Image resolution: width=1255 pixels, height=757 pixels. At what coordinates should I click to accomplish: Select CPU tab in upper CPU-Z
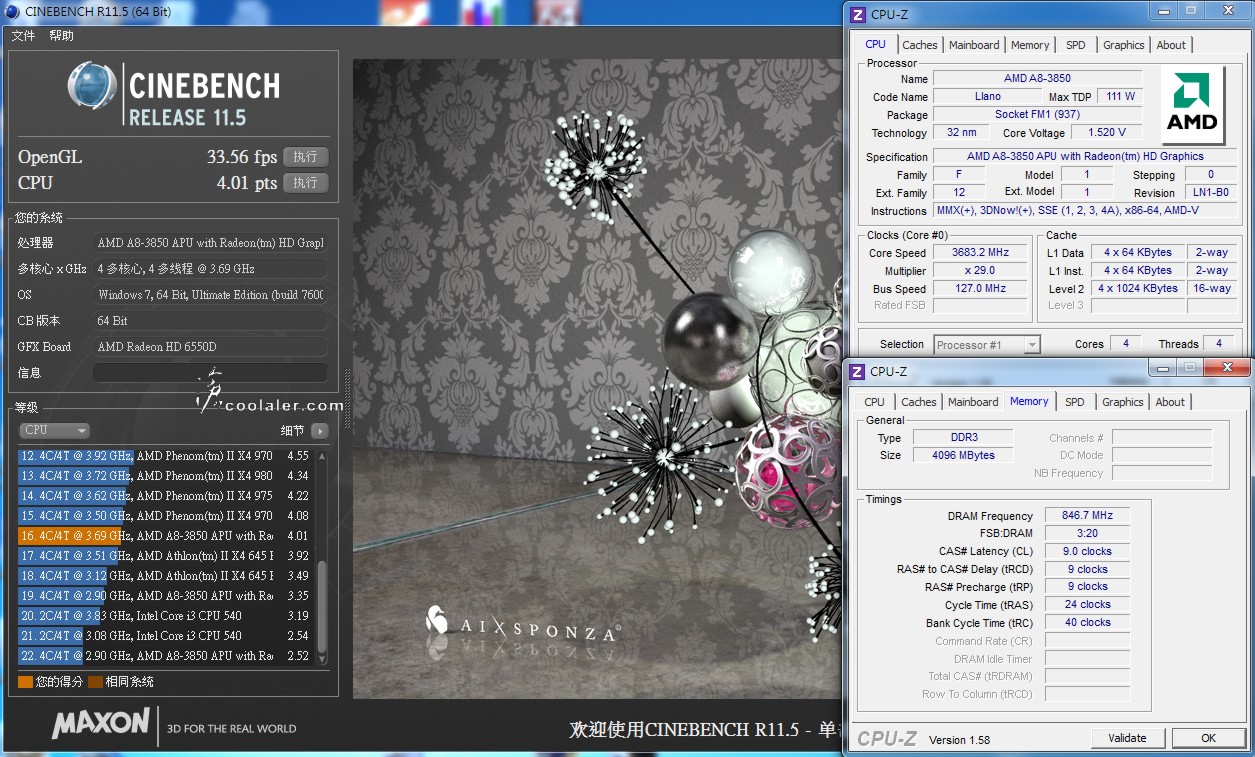tap(876, 44)
